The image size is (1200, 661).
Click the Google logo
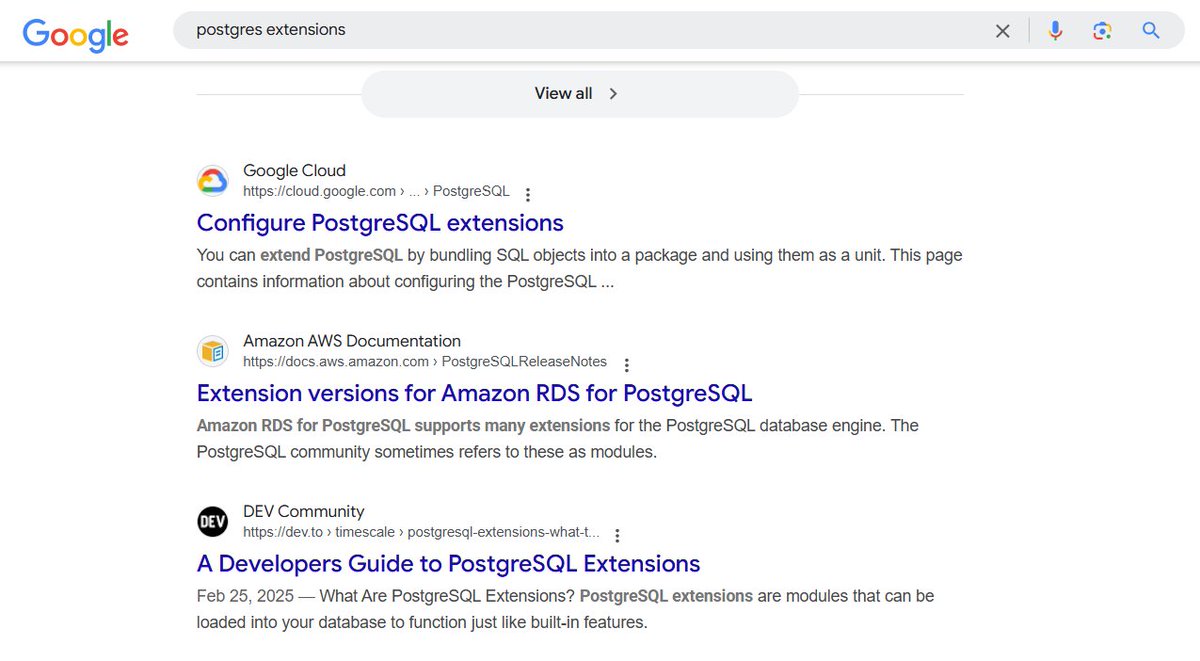tap(76, 34)
